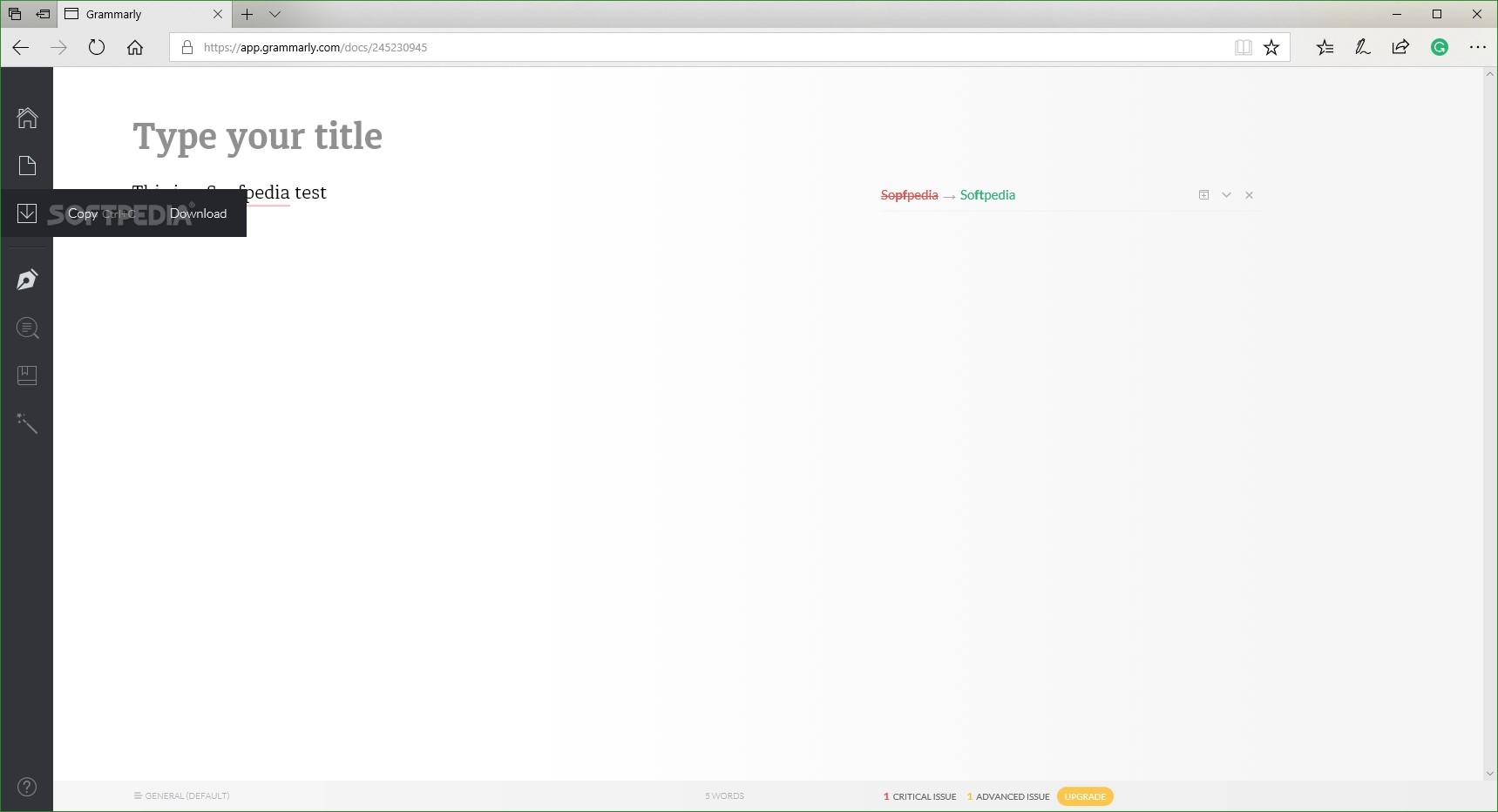Close the Grammarly tab
This screenshot has width=1498, height=812.
(x=218, y=15)
